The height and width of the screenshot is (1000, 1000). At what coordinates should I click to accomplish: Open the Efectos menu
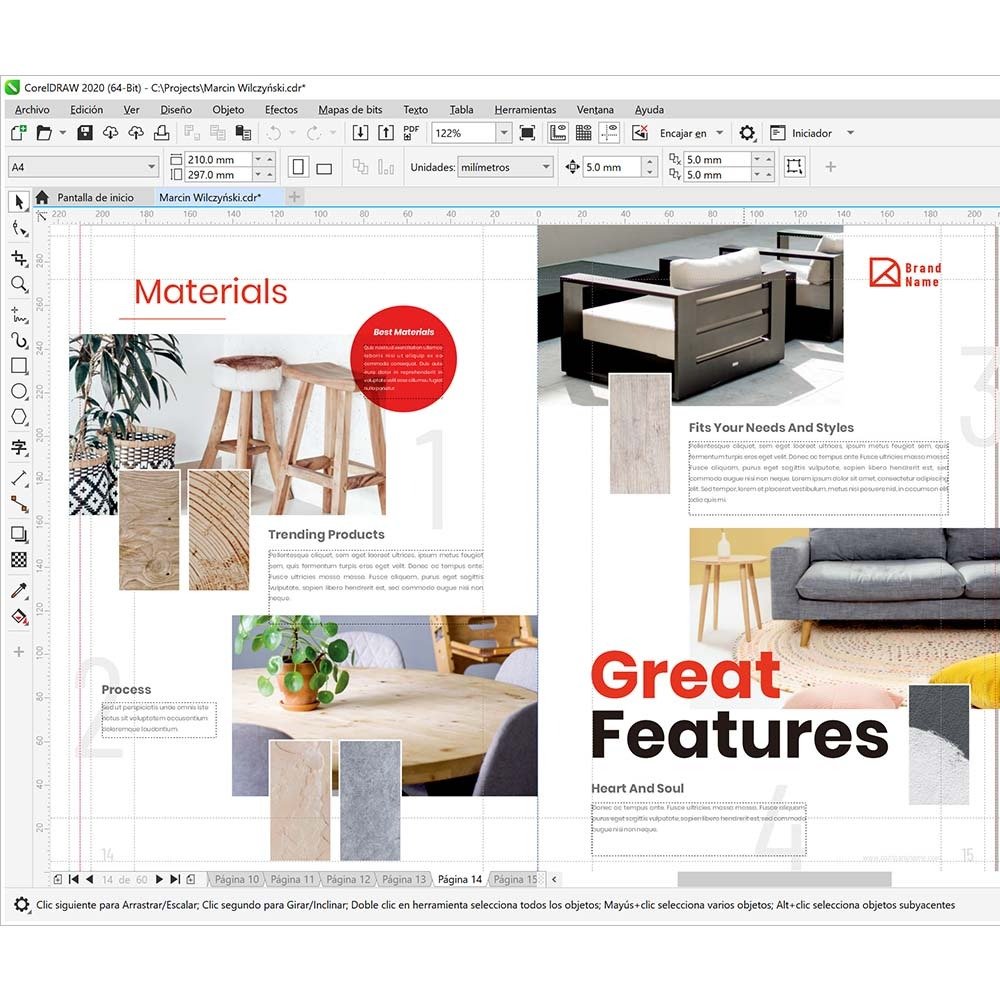point(281,110)
